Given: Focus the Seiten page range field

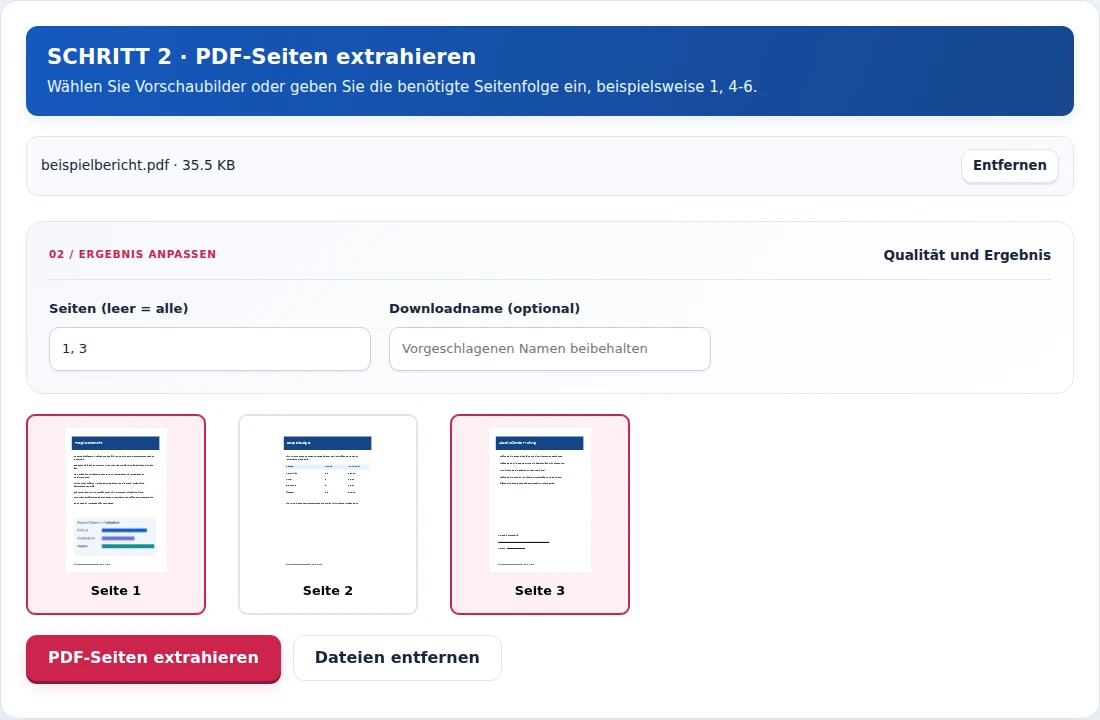Looking at the screenshot, I should tap(210, 349).
